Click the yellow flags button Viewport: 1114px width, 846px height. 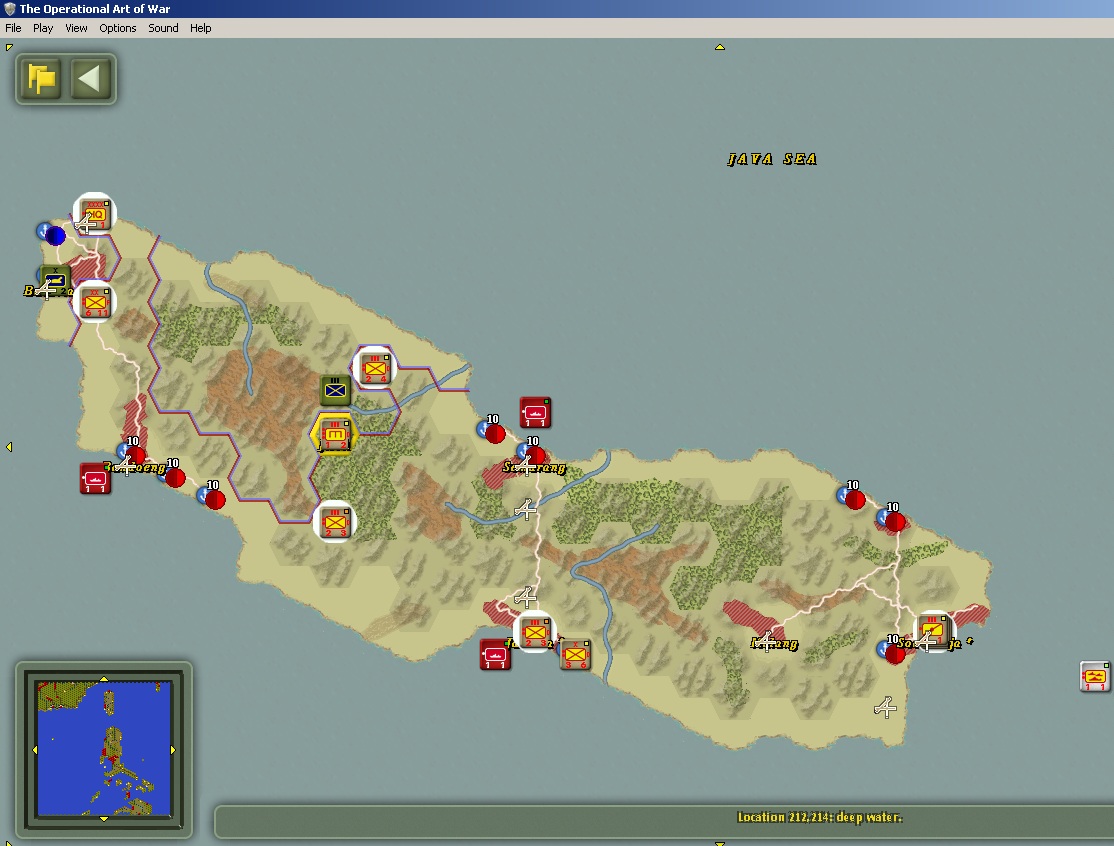pyautogui.click(x=41, y=78)
